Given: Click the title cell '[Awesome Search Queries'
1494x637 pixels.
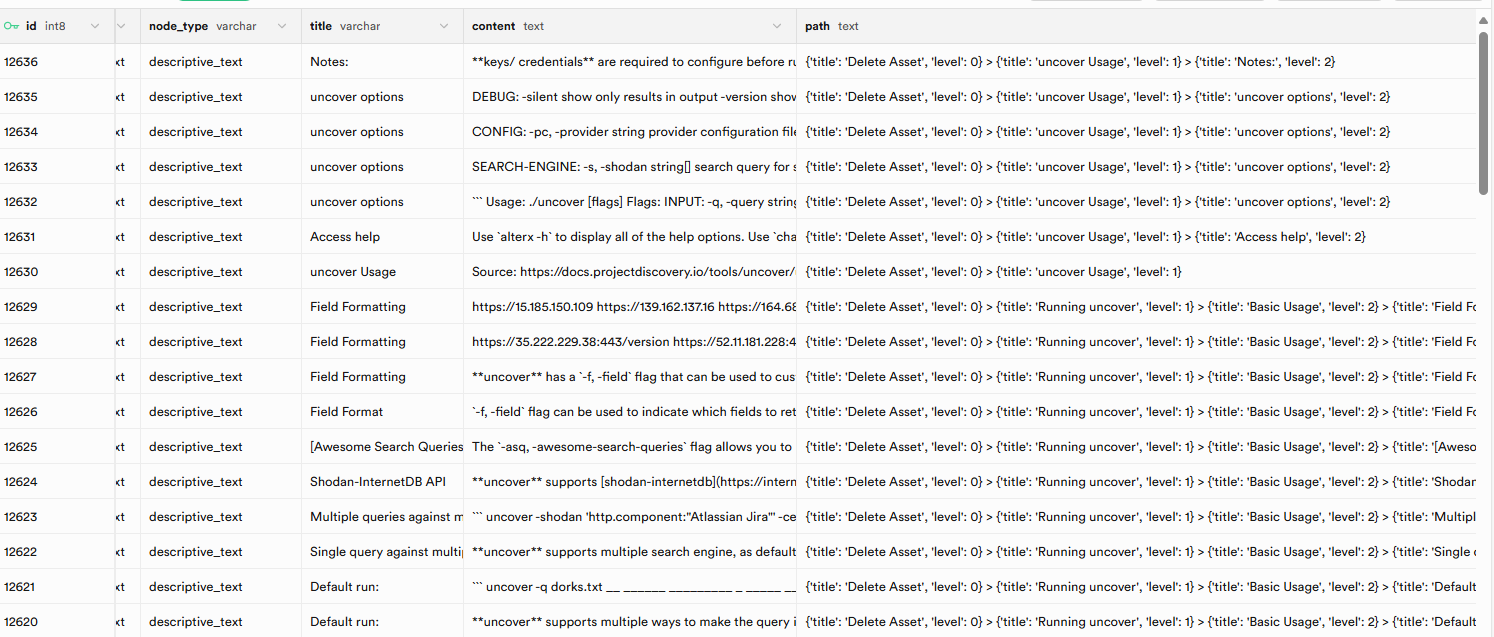Looking at the screenshot, I should 383,447.
